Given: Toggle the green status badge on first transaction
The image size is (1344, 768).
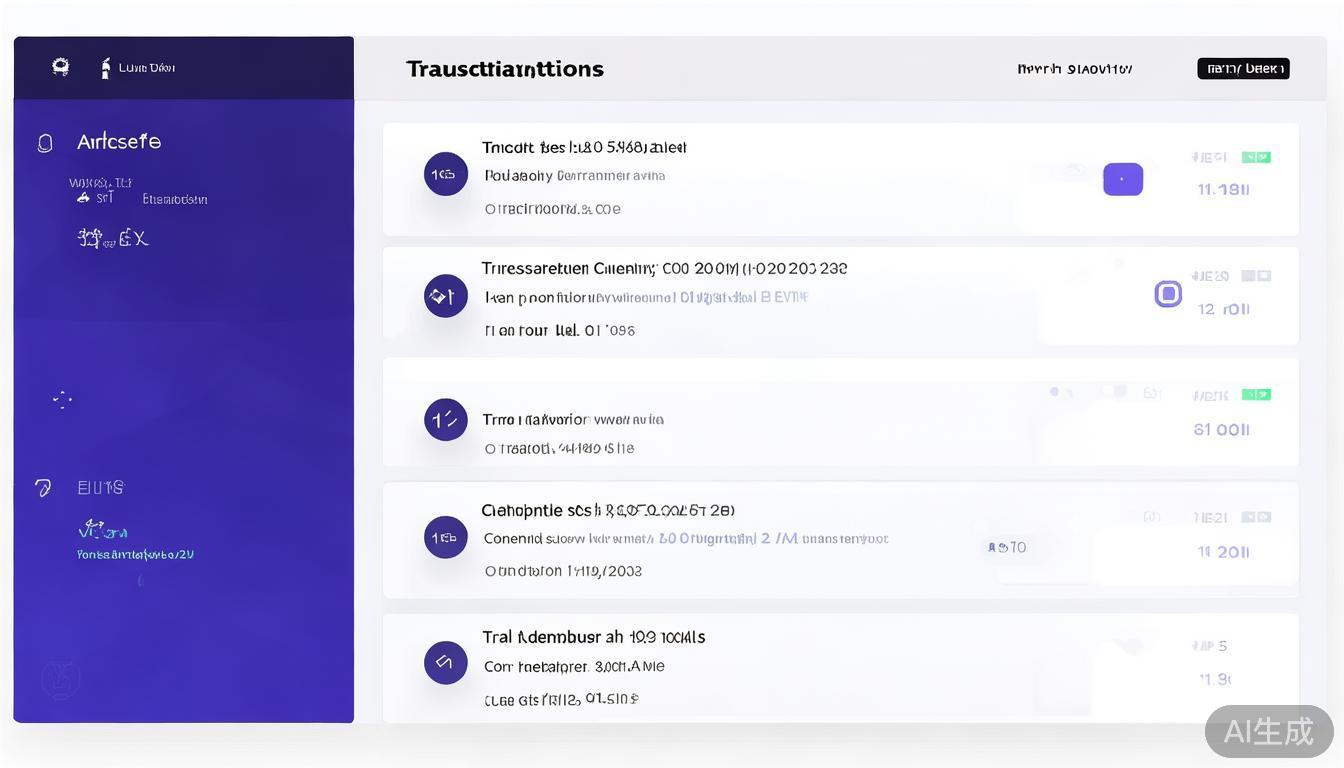Looking at the screenshot, I should tap(1256, 157).
